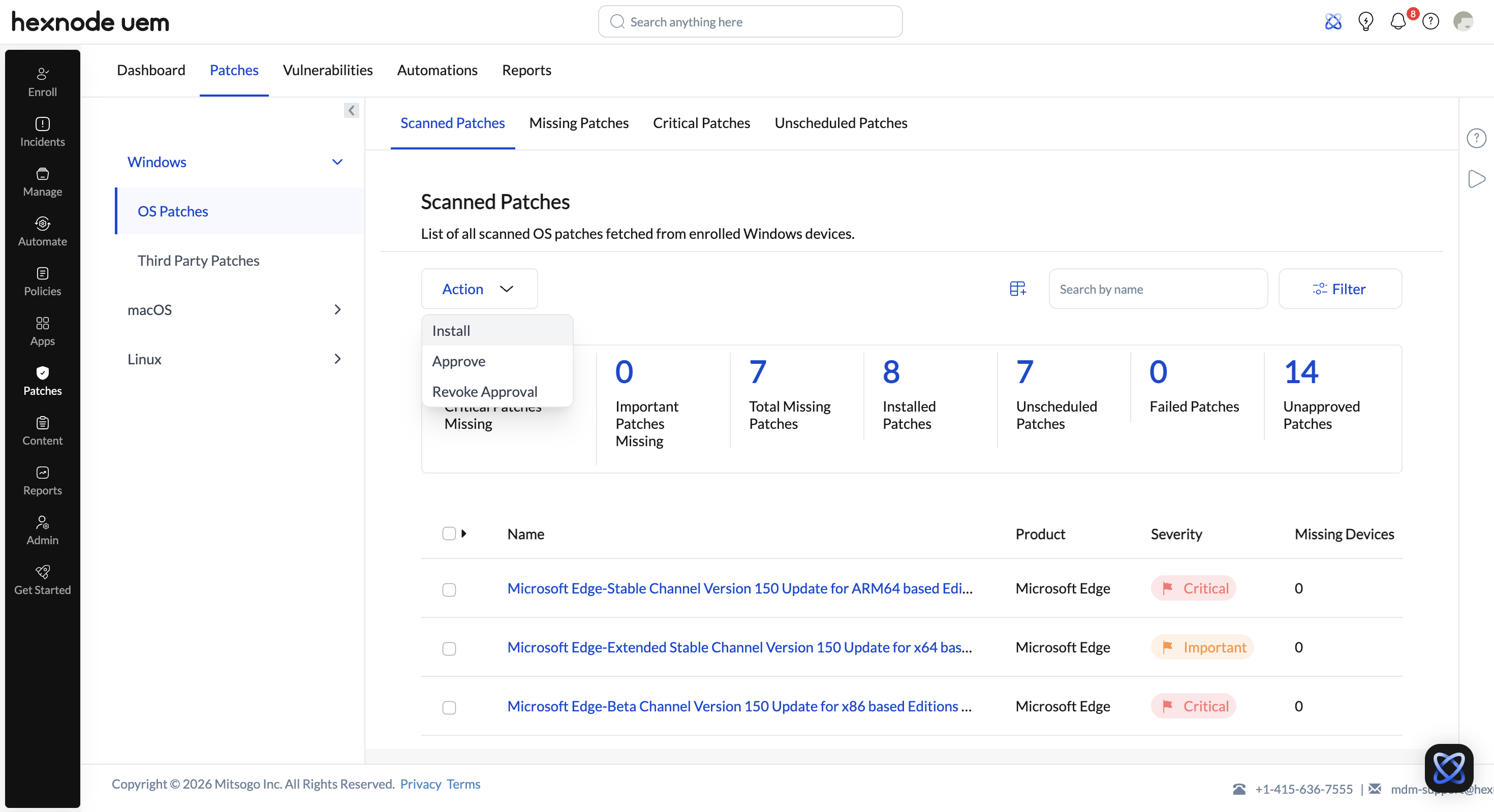Open the Unscheduled Patches tab
The width and height of the screenshot is (1494, 812).
coord(841,123)
